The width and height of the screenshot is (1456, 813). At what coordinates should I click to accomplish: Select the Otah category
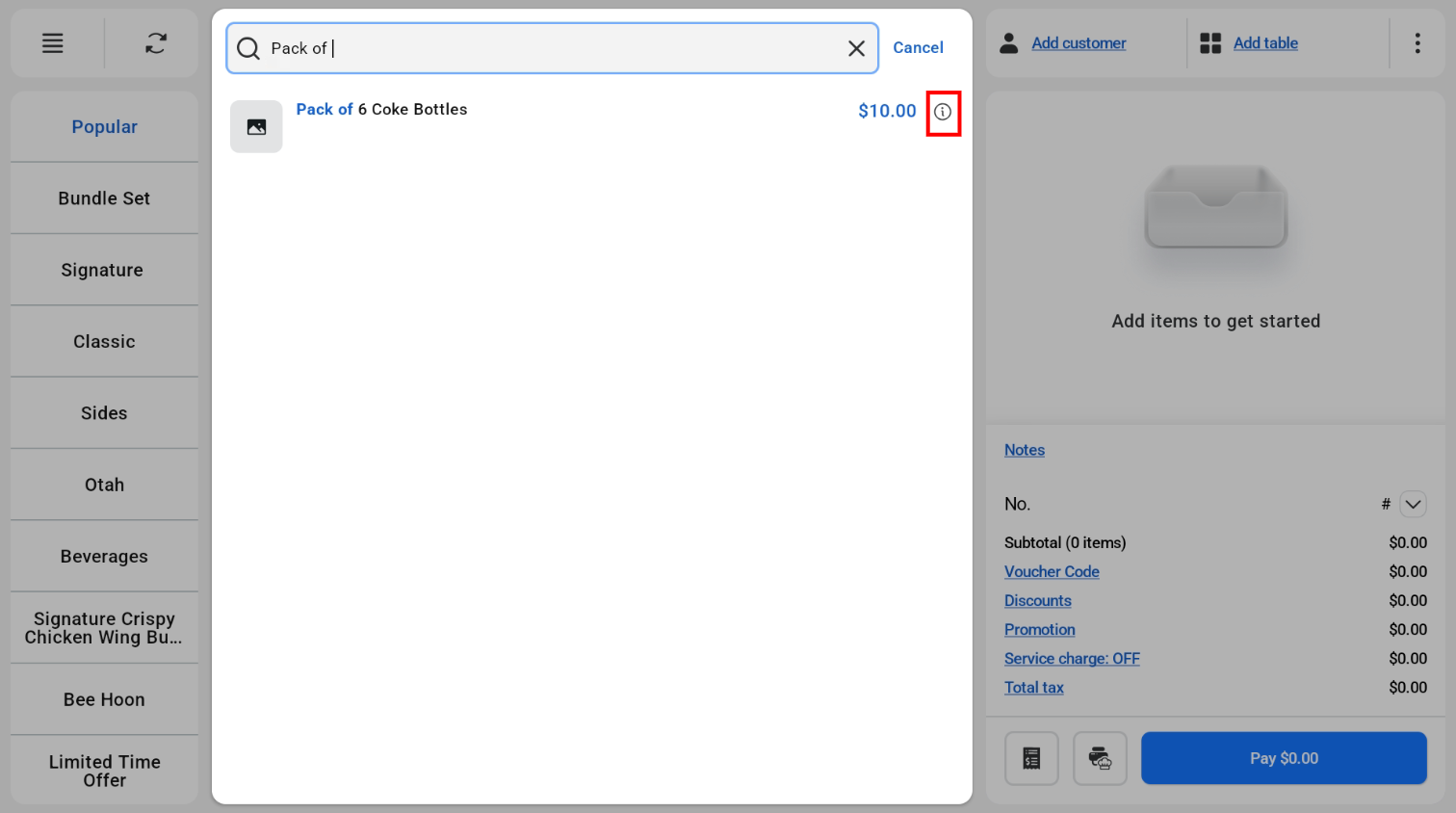pos(104,485)
